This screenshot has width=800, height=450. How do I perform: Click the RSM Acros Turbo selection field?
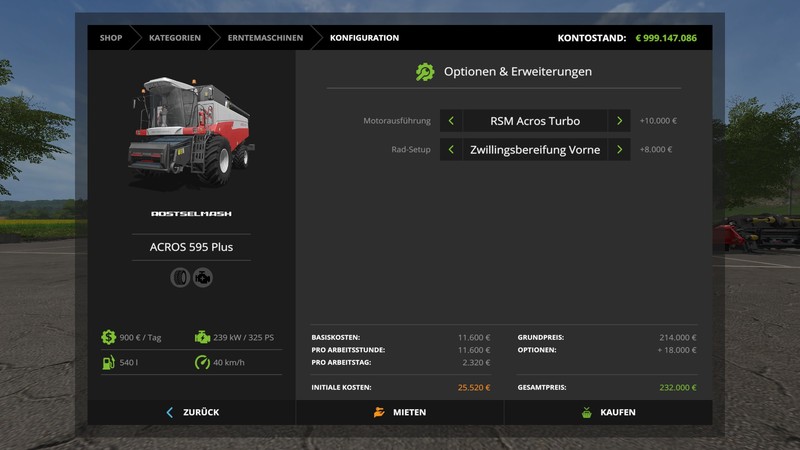click(535, 121)
